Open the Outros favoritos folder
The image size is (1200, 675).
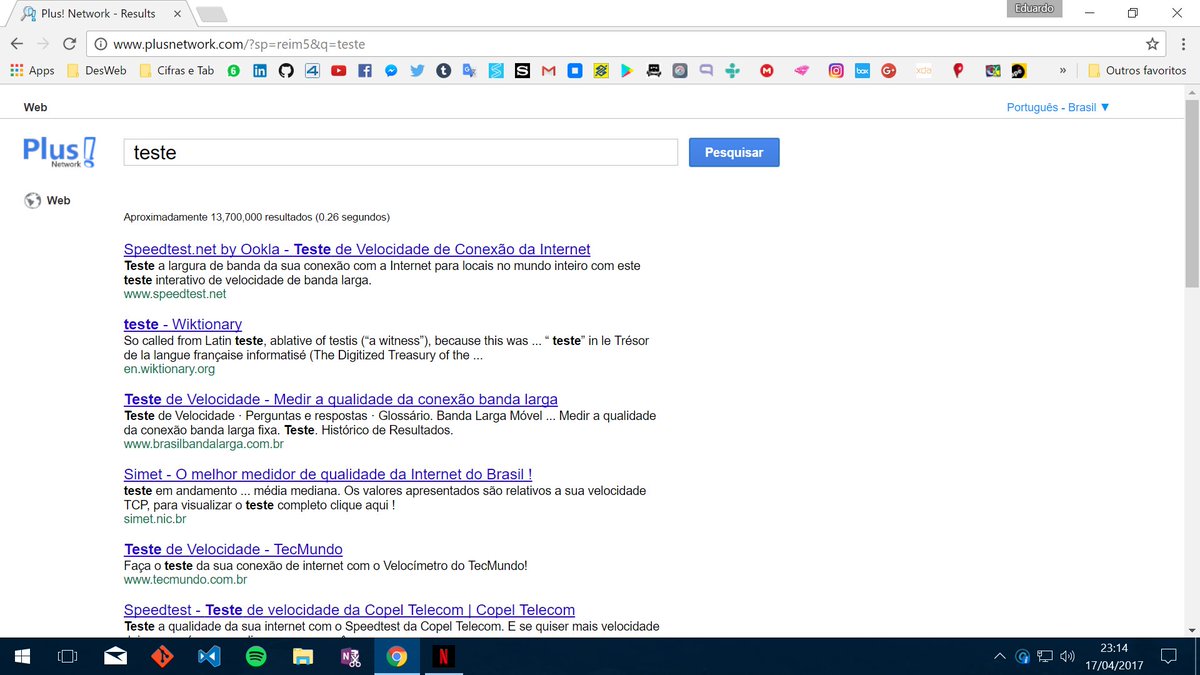pos(1137,71)
